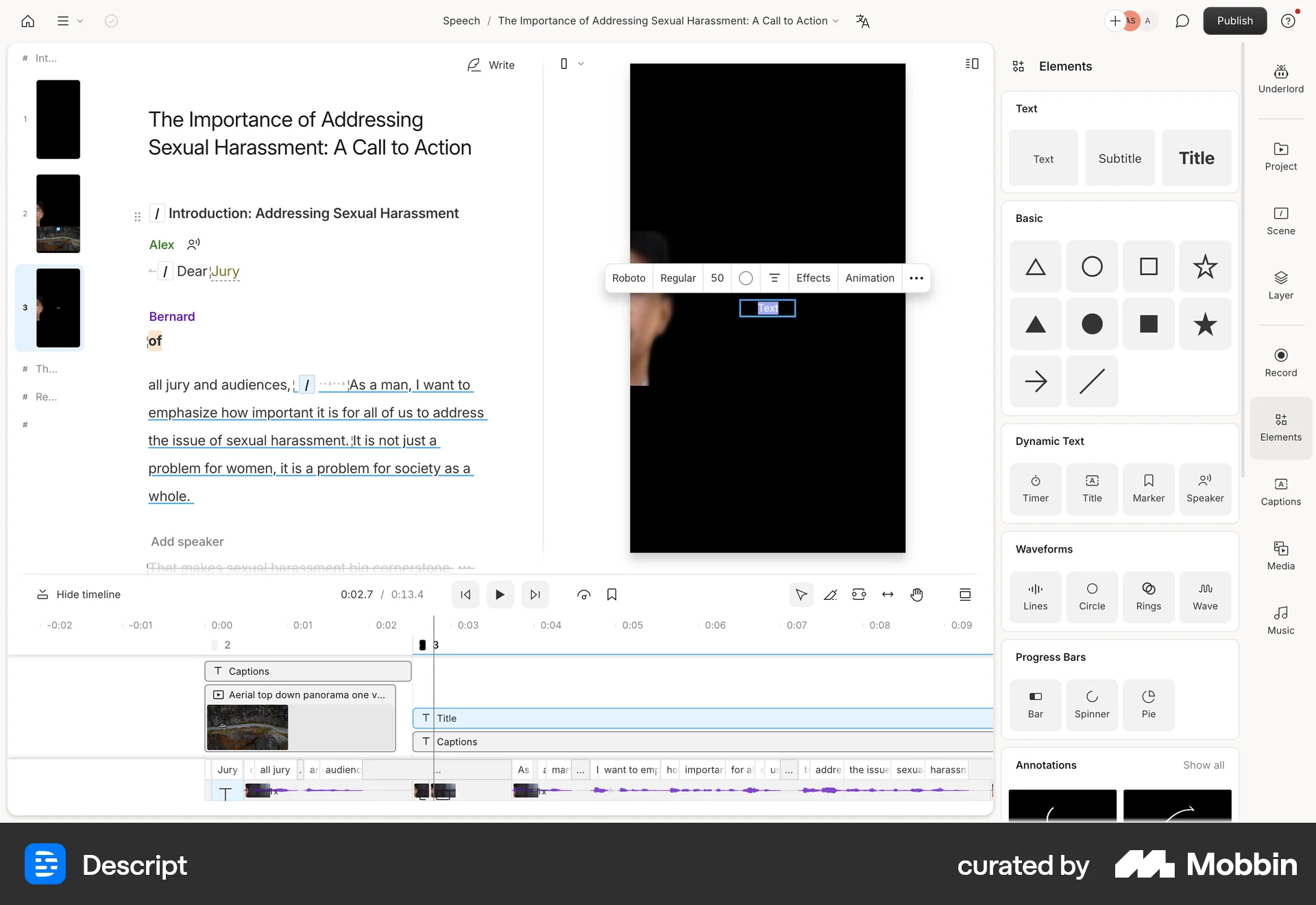Expand the more options menu in the text toolbar
1316x905 pixels.
916,278
